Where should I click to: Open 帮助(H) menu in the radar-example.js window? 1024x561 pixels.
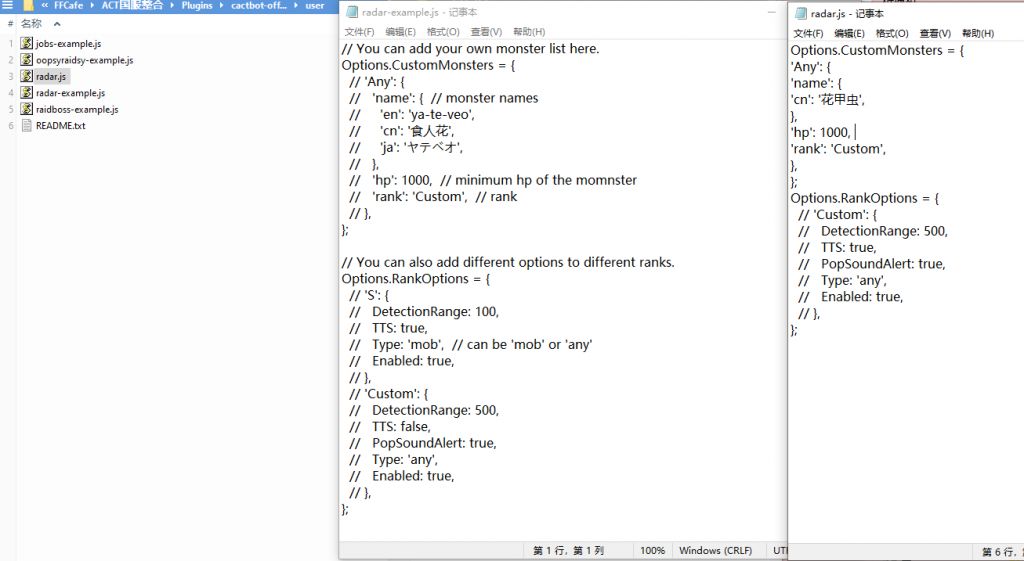point(529,31)
